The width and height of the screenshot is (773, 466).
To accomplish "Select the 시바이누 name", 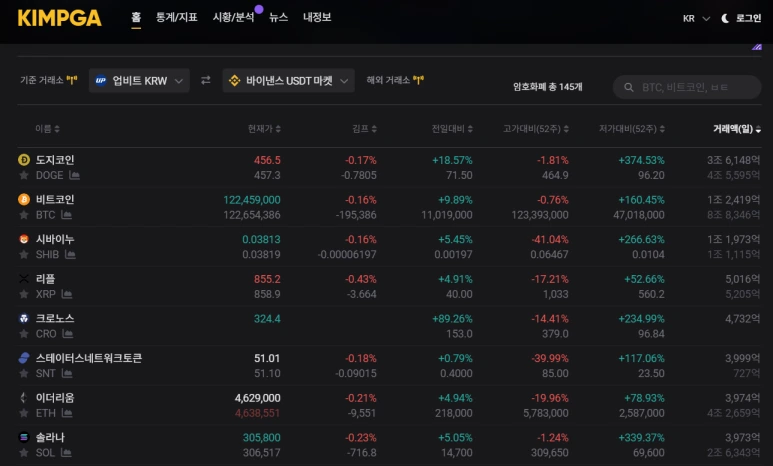I will [55, 239].
